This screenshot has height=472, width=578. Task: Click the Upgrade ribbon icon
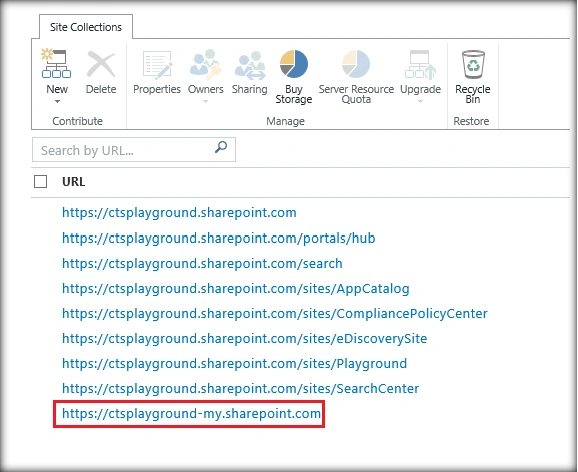[x=420, y=65]
